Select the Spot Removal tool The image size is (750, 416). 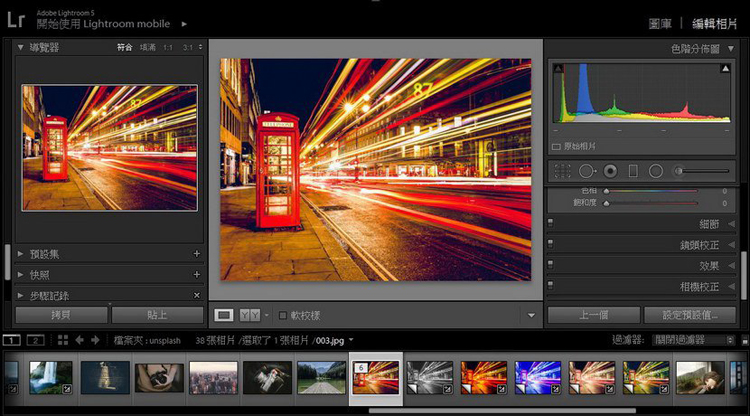[587, 171]
